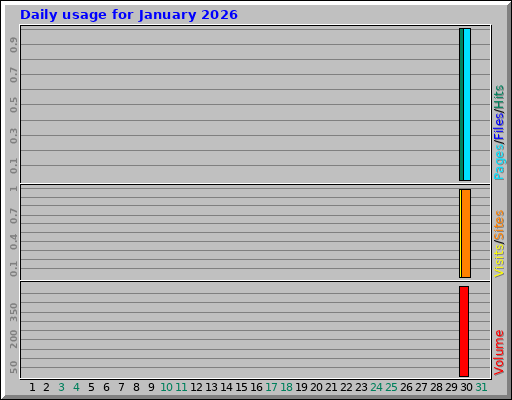
Task: Click the yellow Visits bar for day 30
Action: [x=460, y=233]
